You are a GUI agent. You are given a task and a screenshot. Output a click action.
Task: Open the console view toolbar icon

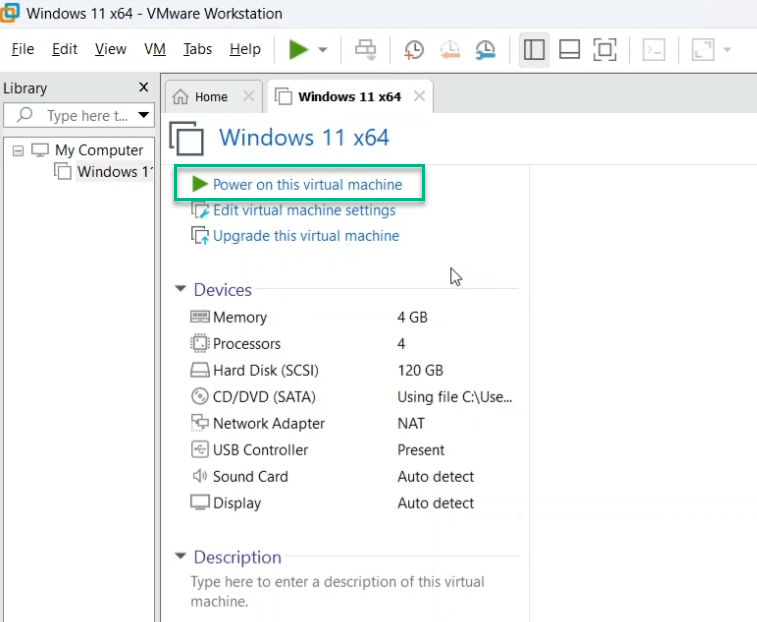click(x=654, y=50)
